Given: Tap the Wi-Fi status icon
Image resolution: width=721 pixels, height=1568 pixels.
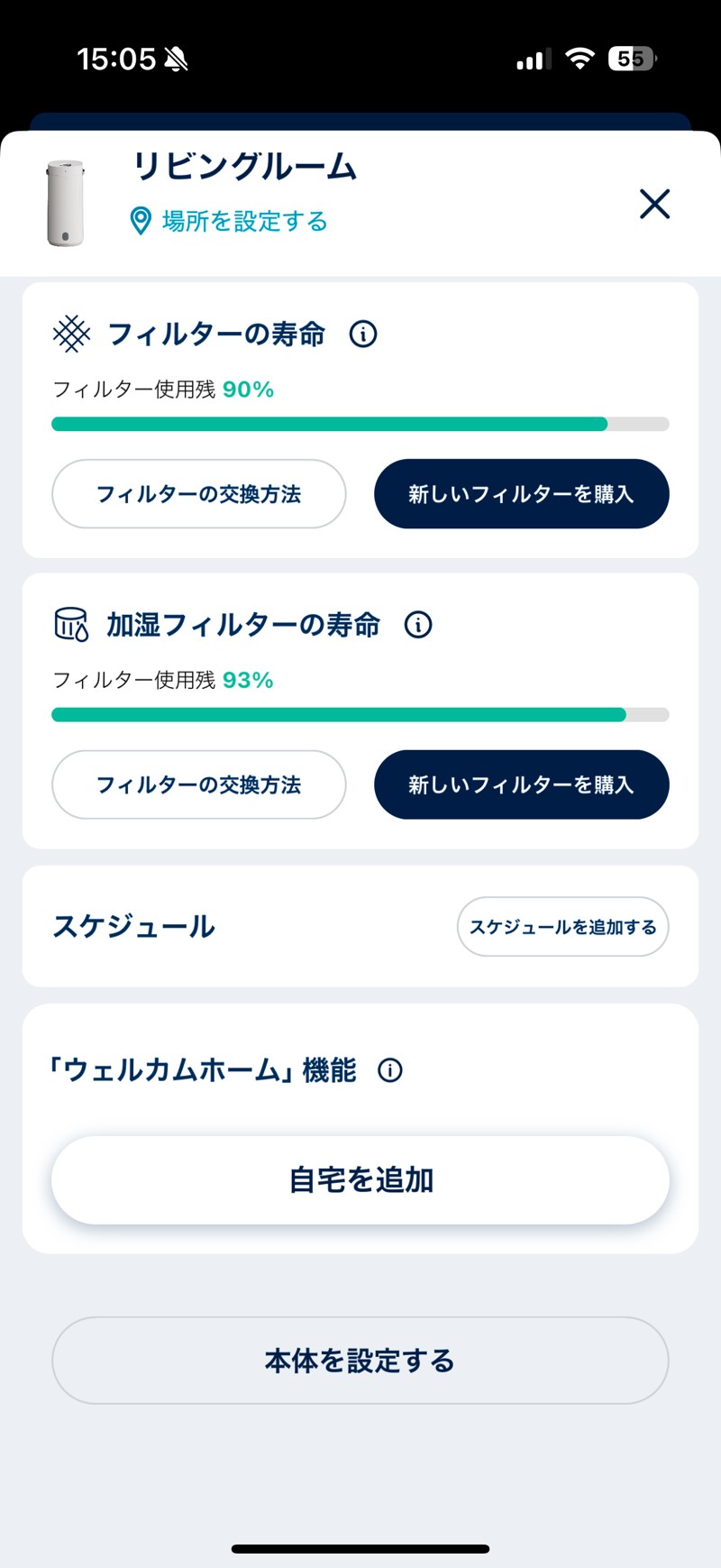Looking at the screenshot, I should [x=580, y=60].
